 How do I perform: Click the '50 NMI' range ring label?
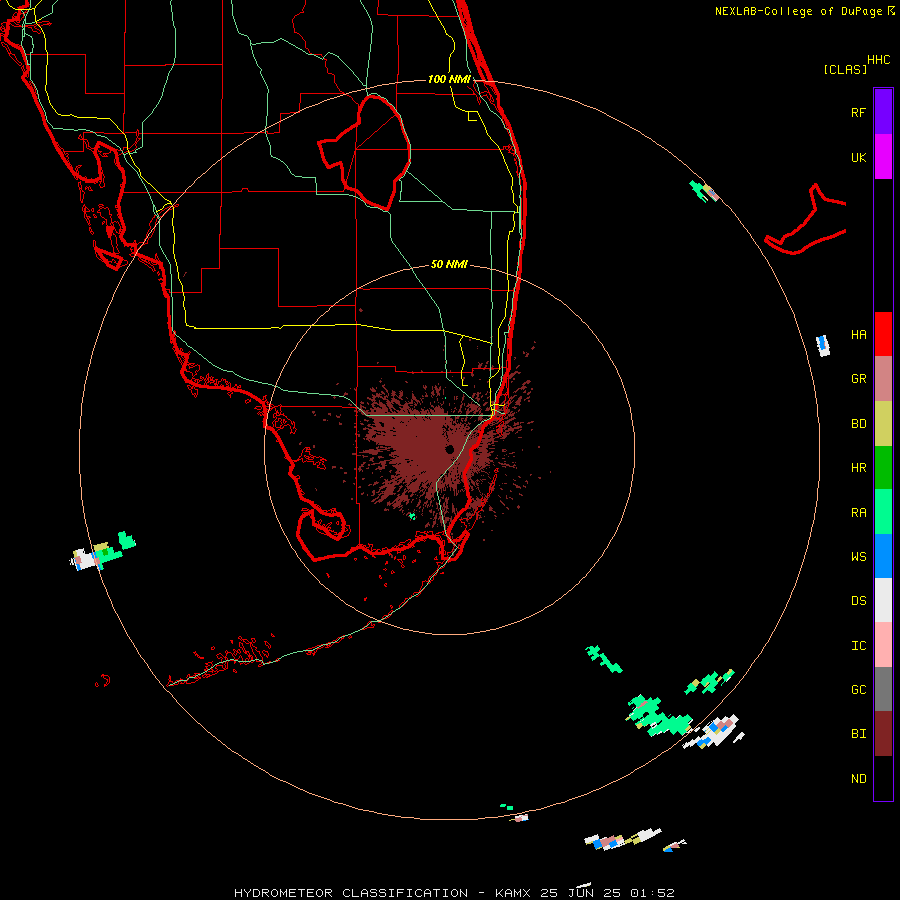[x=449, y=264]
